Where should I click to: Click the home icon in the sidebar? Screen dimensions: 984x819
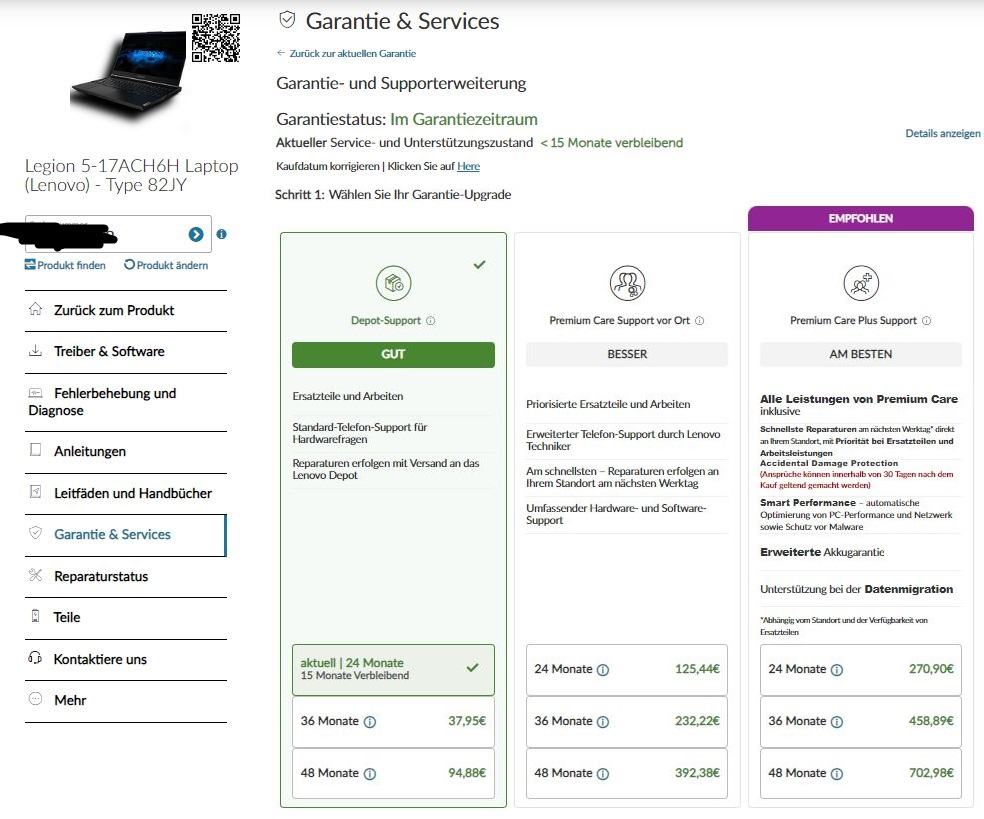coord(36,309)
